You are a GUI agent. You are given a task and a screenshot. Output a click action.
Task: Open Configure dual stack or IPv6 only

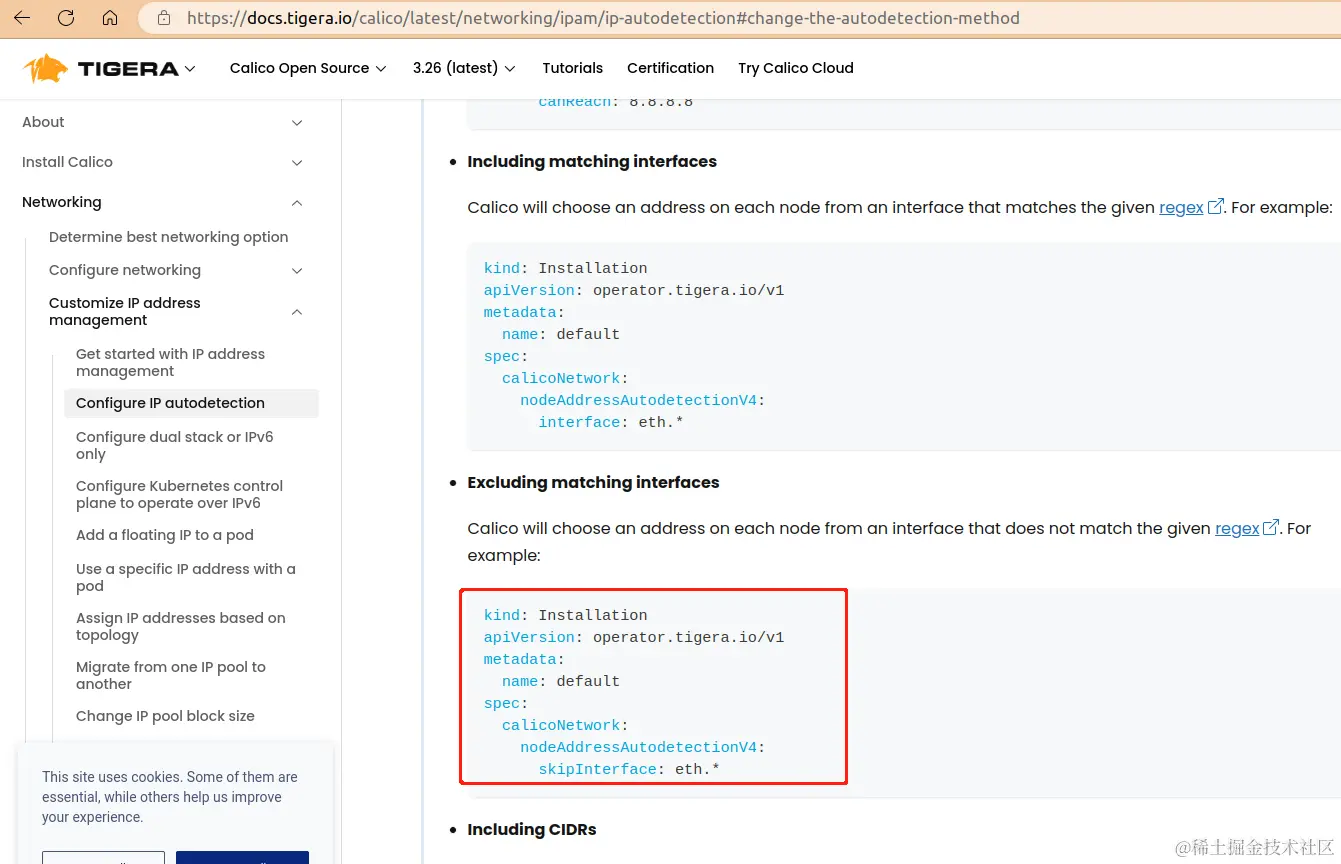tap(174, 445)
